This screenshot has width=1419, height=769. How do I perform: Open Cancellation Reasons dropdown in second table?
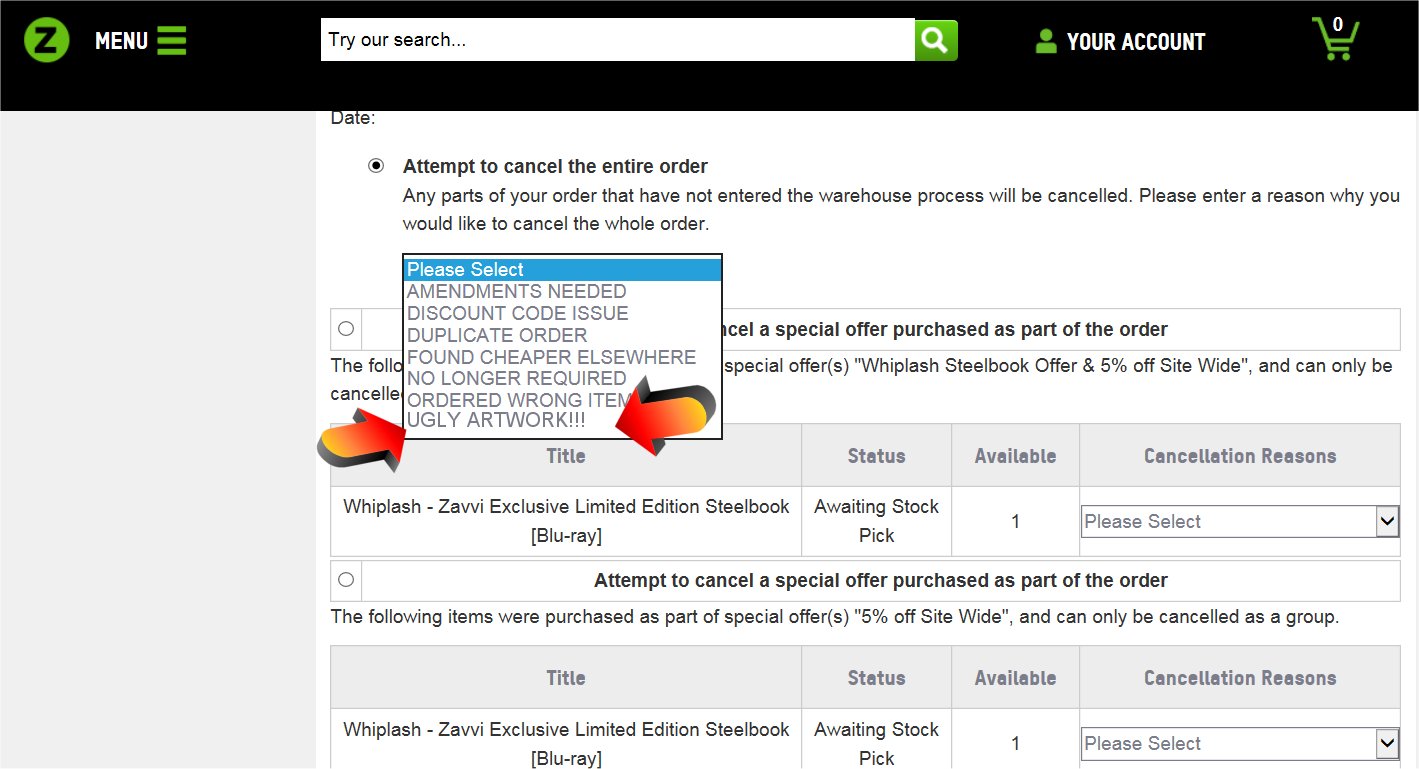click(1240, 743)
